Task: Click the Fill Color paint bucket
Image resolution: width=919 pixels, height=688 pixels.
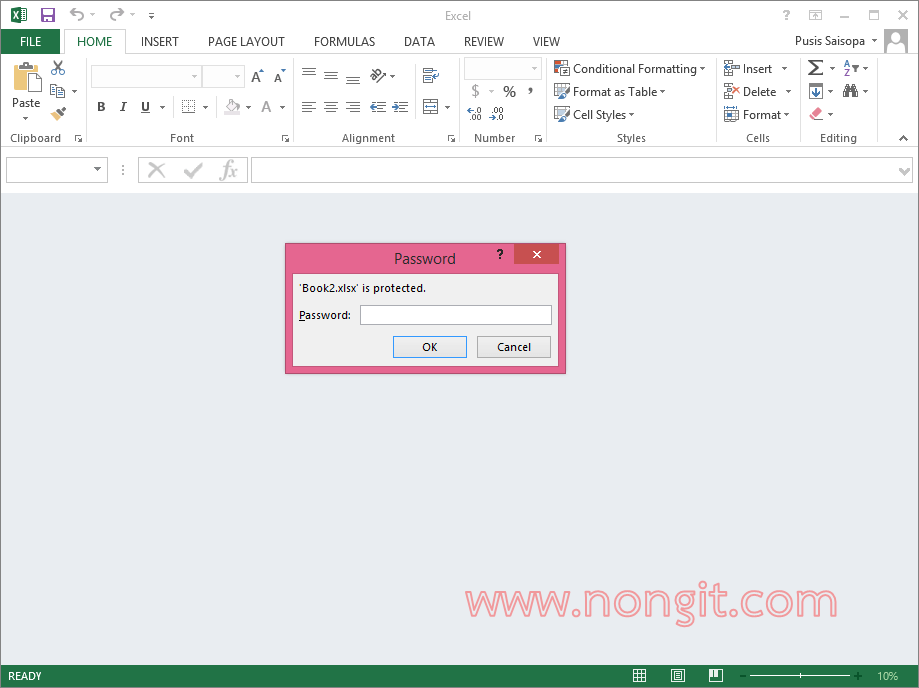Action: (x=233, y=107)
